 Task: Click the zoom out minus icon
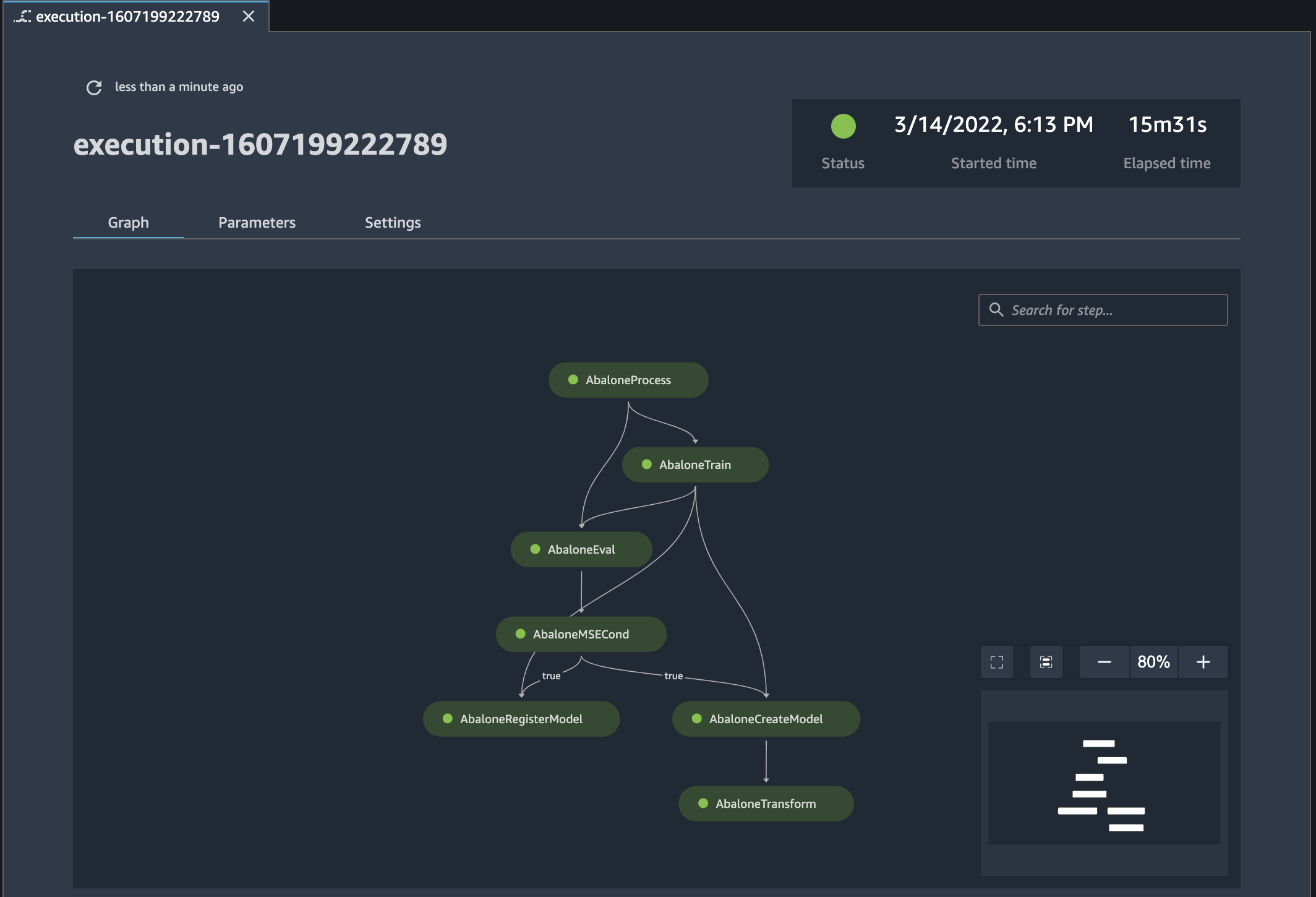coord(1105,661)
